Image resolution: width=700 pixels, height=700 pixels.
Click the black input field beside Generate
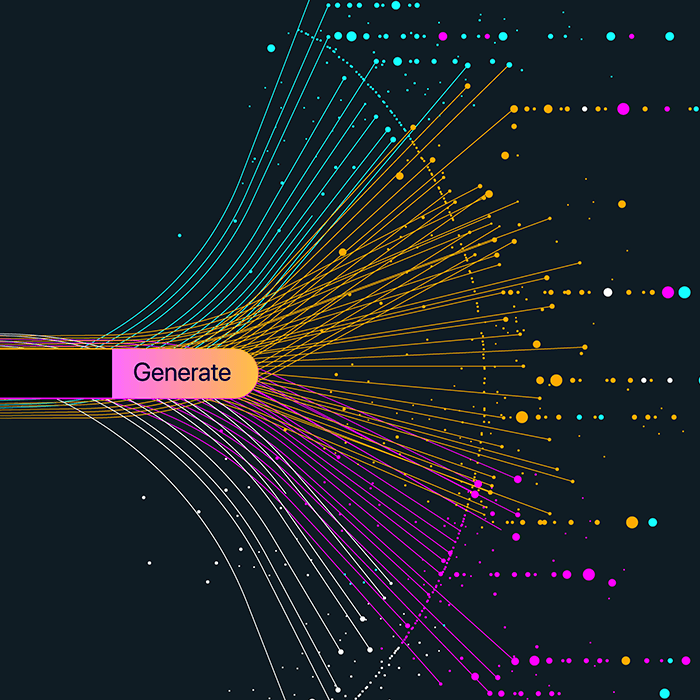click(55, 373)
